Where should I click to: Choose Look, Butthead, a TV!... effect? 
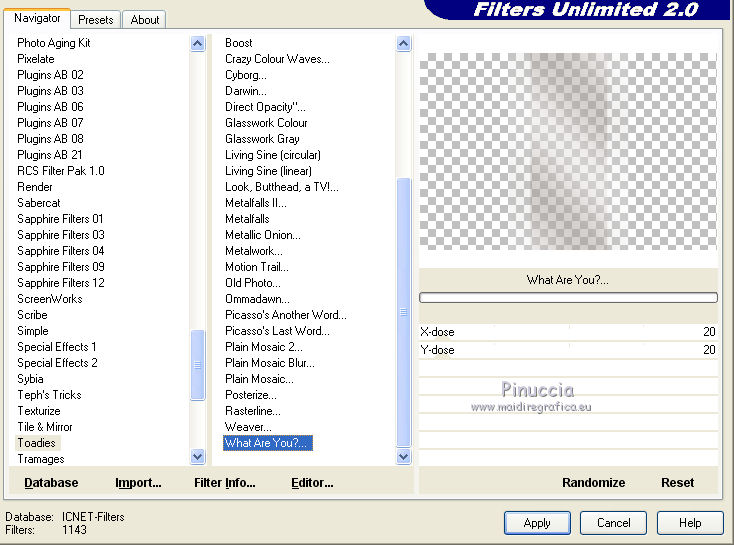coord(282,187)
